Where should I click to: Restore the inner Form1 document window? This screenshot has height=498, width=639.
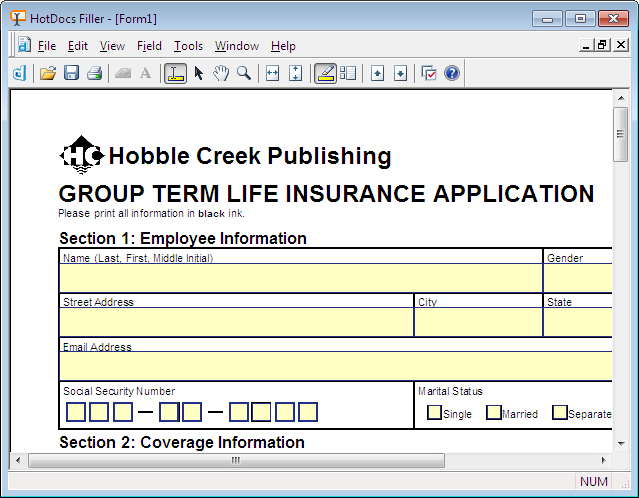click(x=603, y=45)
